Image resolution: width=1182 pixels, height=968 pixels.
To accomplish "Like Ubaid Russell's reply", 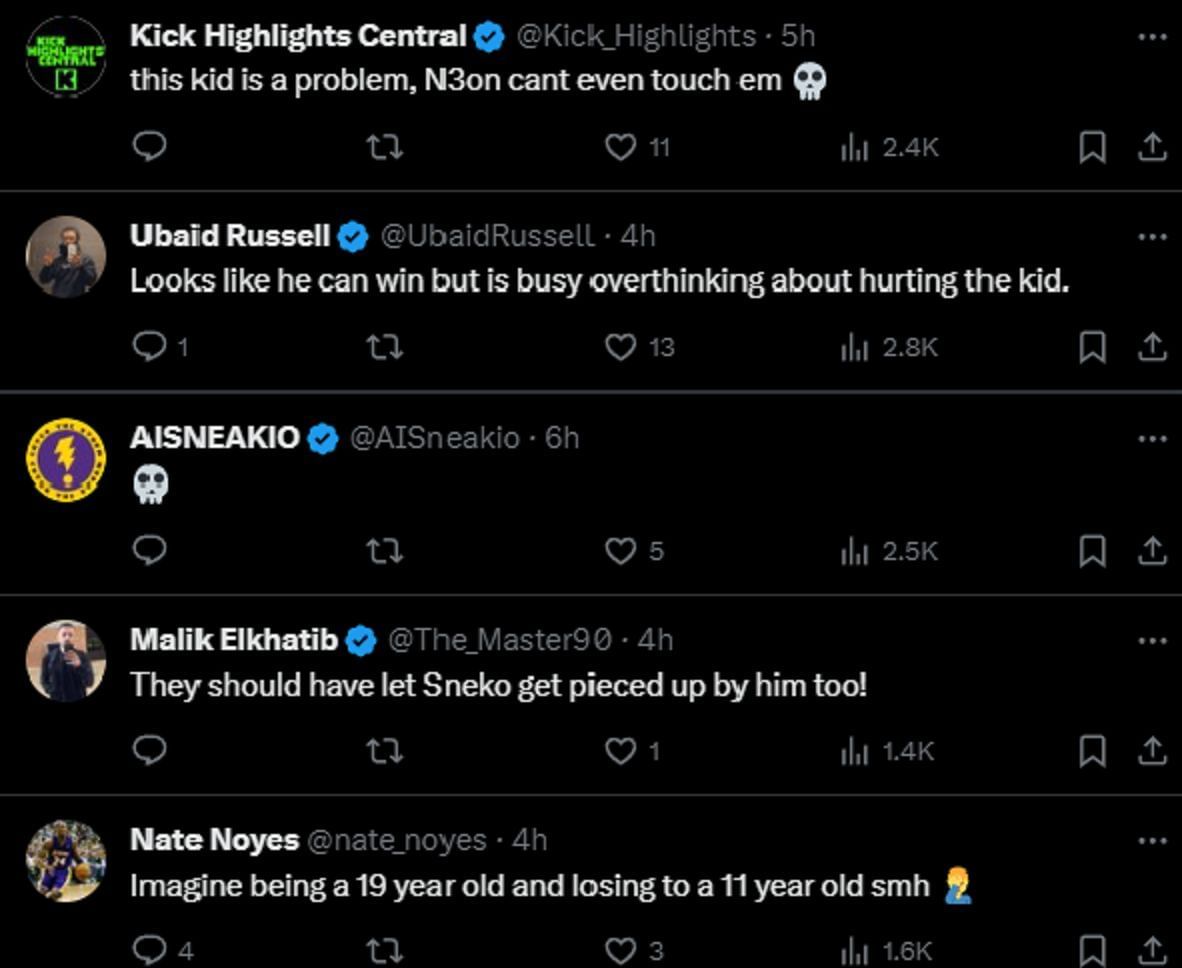I will 621,348.
